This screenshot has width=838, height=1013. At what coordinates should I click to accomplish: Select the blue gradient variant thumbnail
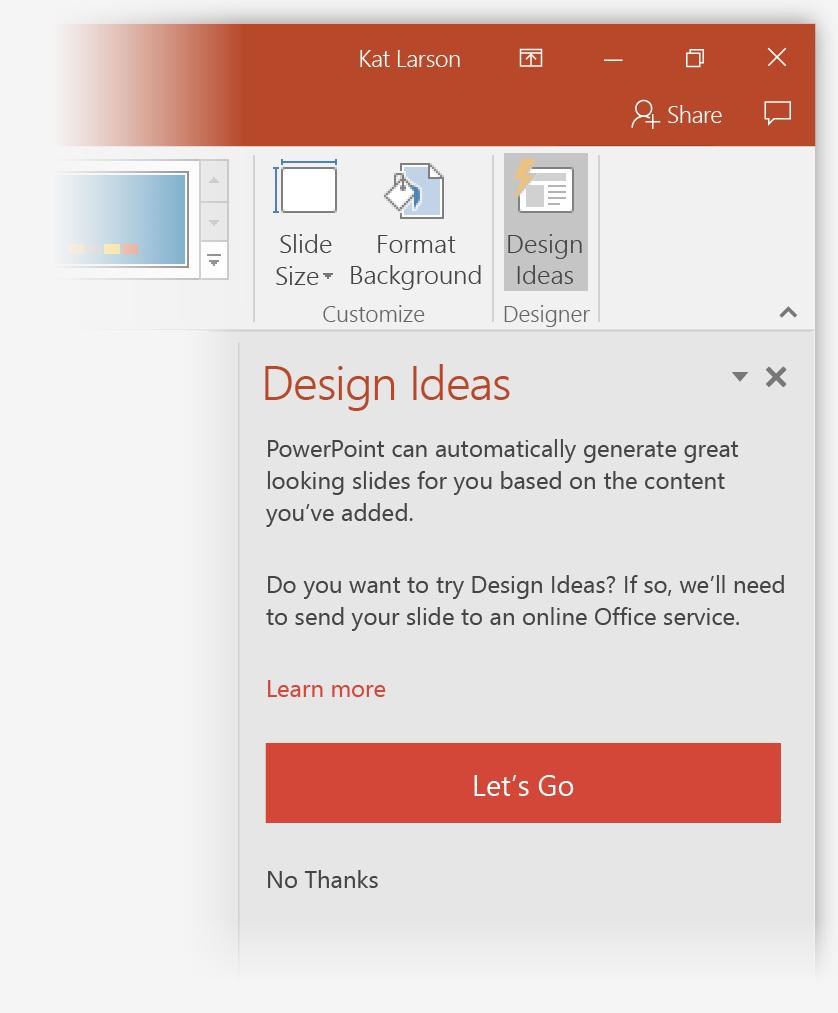(x=123, y=219)
